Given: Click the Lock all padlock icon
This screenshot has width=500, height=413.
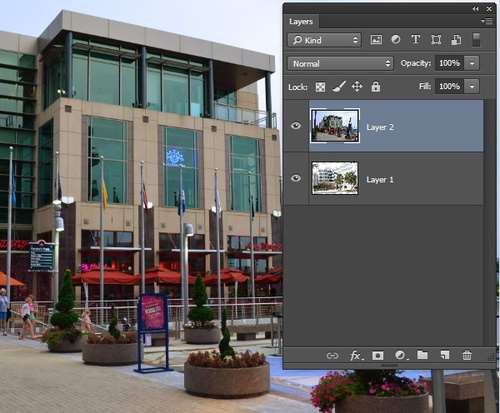Looking at the screenshot, I should tap(376, 87).
